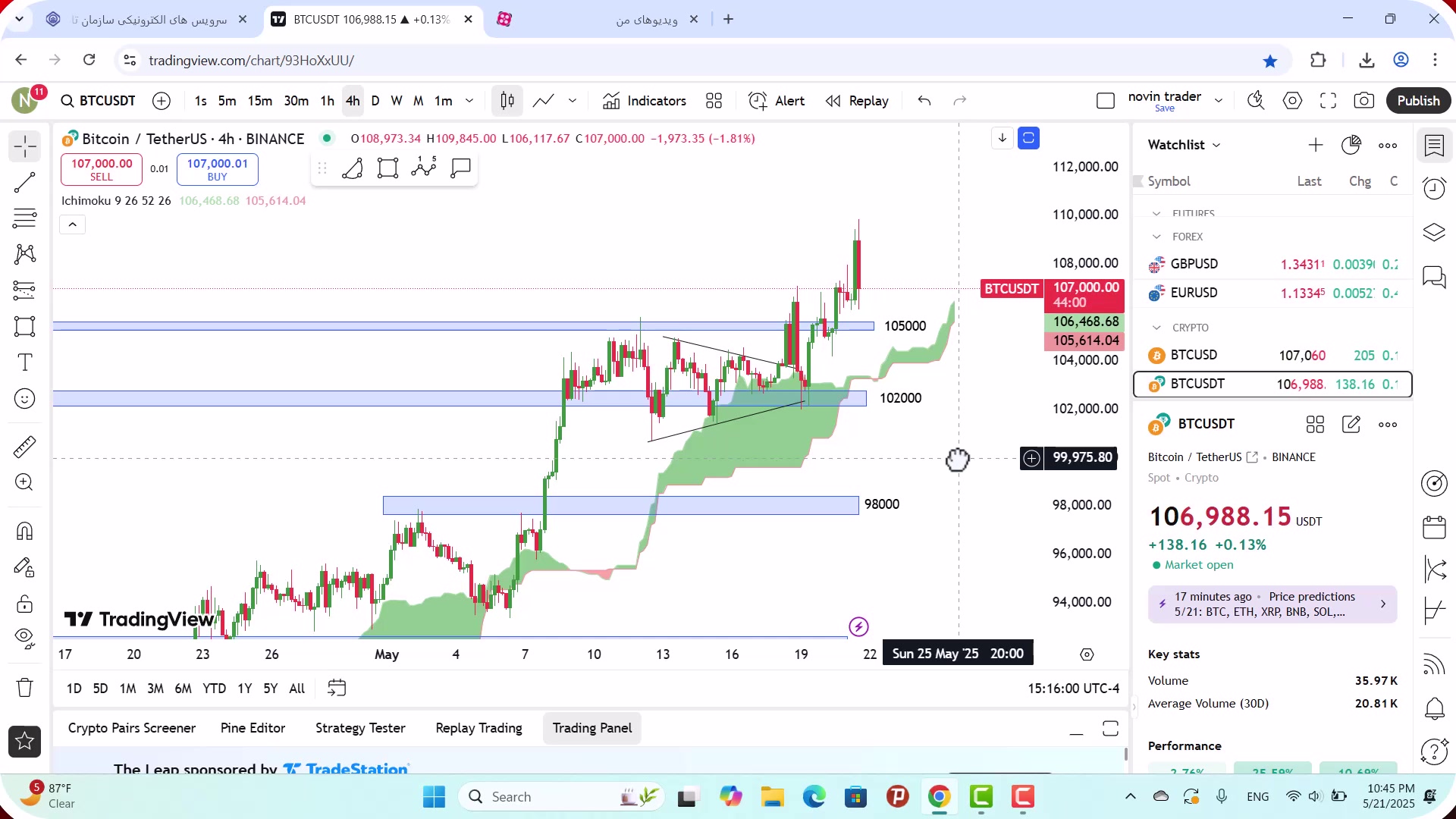
Task: Set chart range to 1M
Action: [x=127, y=689]
